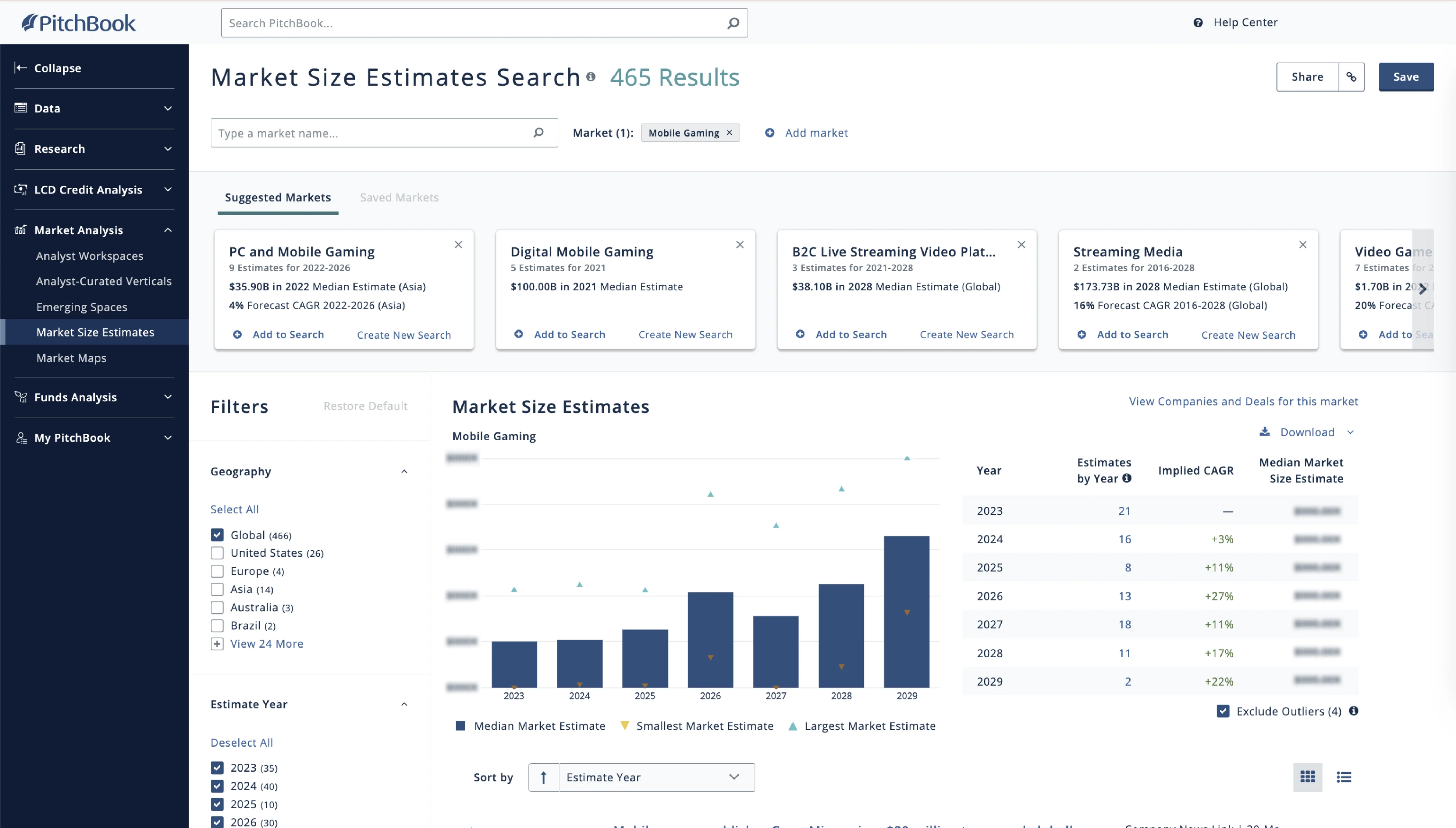The image size is (1456, 828).
Task: Expand the LCD Credit Analysis chevron
Action: coord(168,189)
